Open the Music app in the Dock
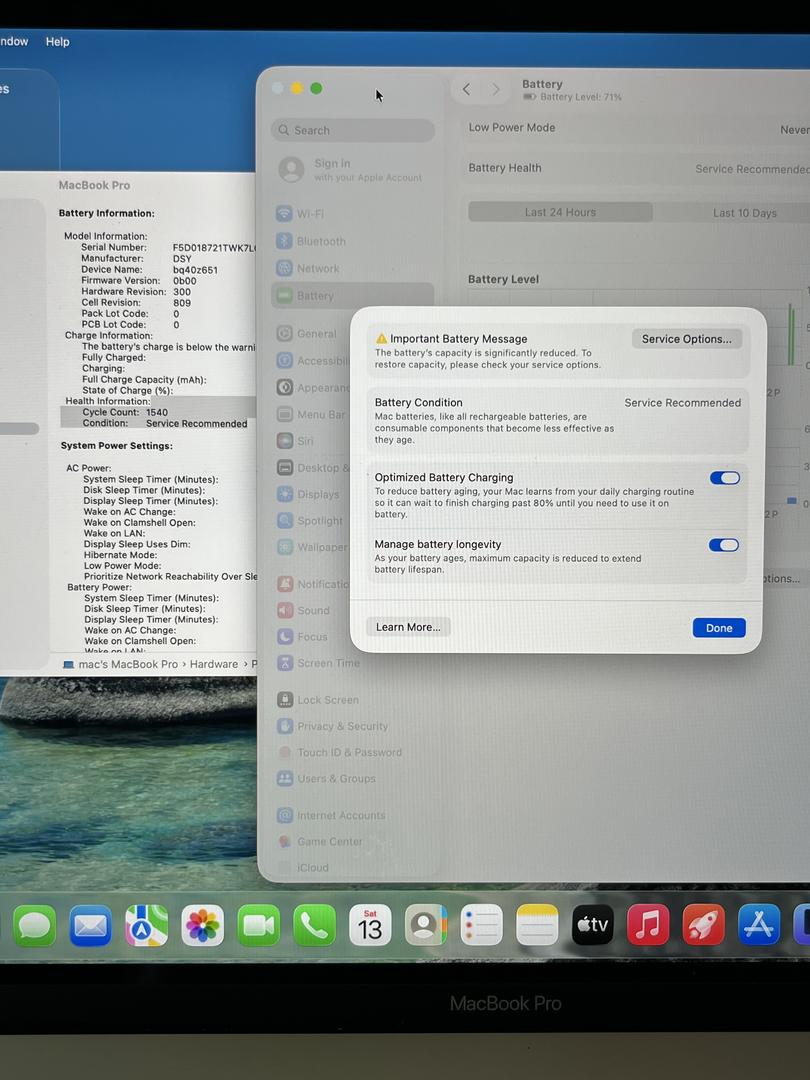810x1080 pixels. (x=648, y=925)
